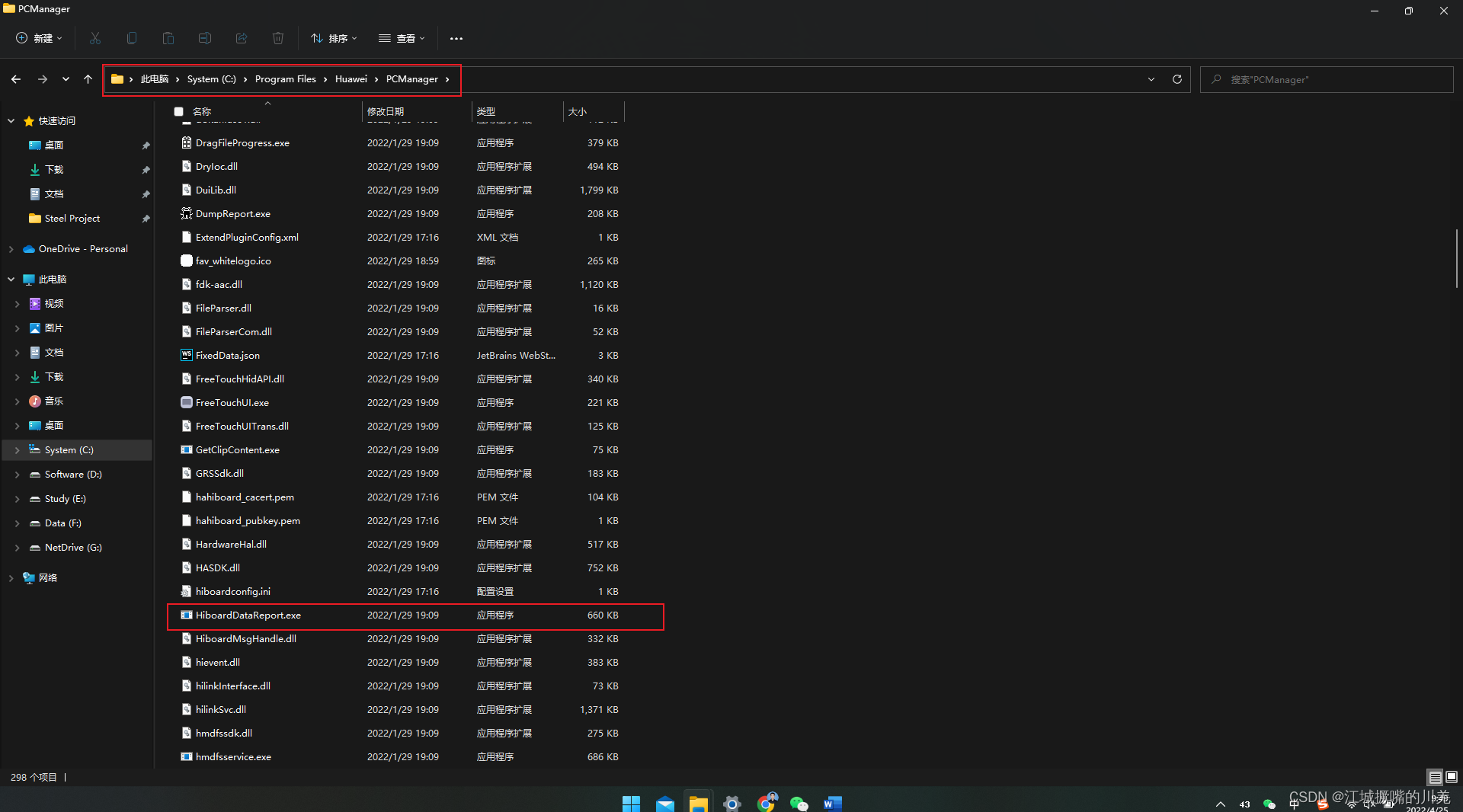
Task: Click the DumpReport.exe file icon
Action: coord(186,213)
